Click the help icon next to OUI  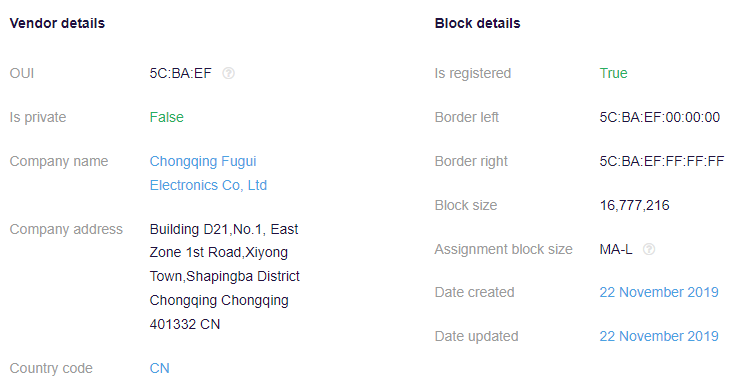228,73
